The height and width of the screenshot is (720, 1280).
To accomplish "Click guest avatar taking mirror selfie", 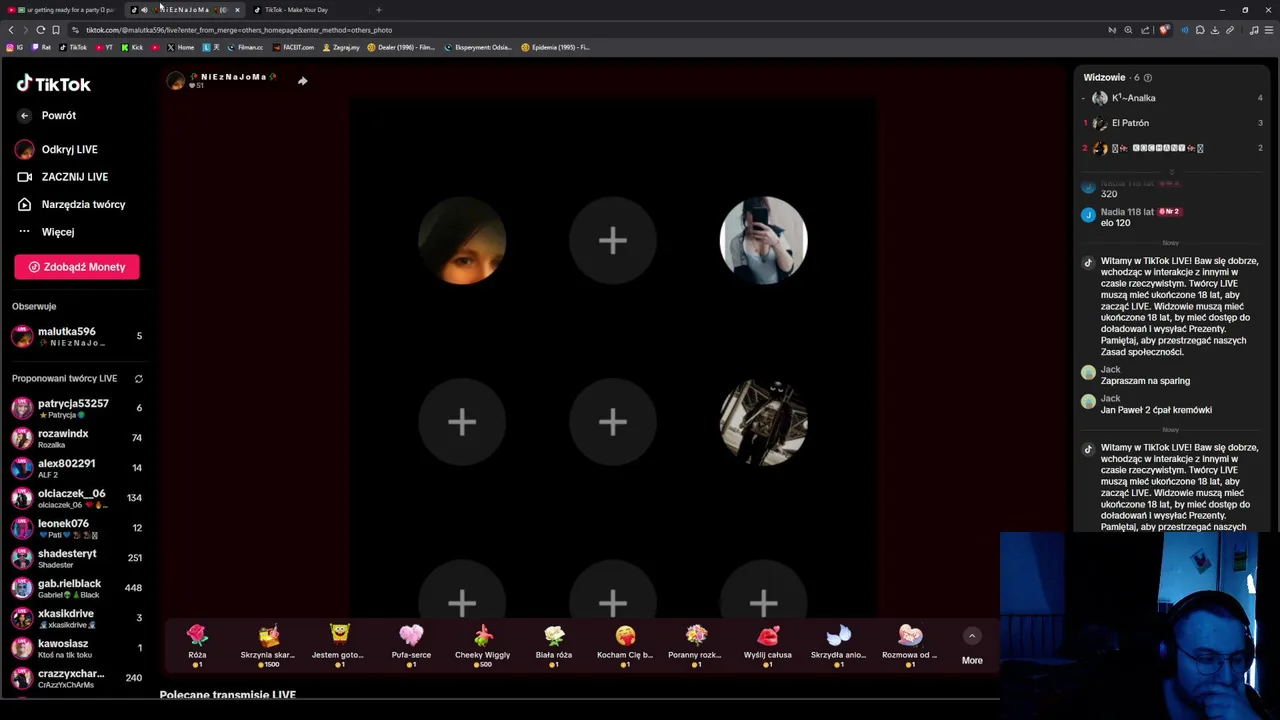I will (763, 240).
